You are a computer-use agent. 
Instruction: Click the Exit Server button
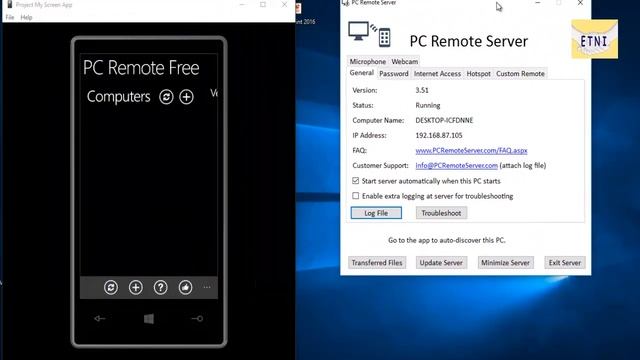pos(564,263)
